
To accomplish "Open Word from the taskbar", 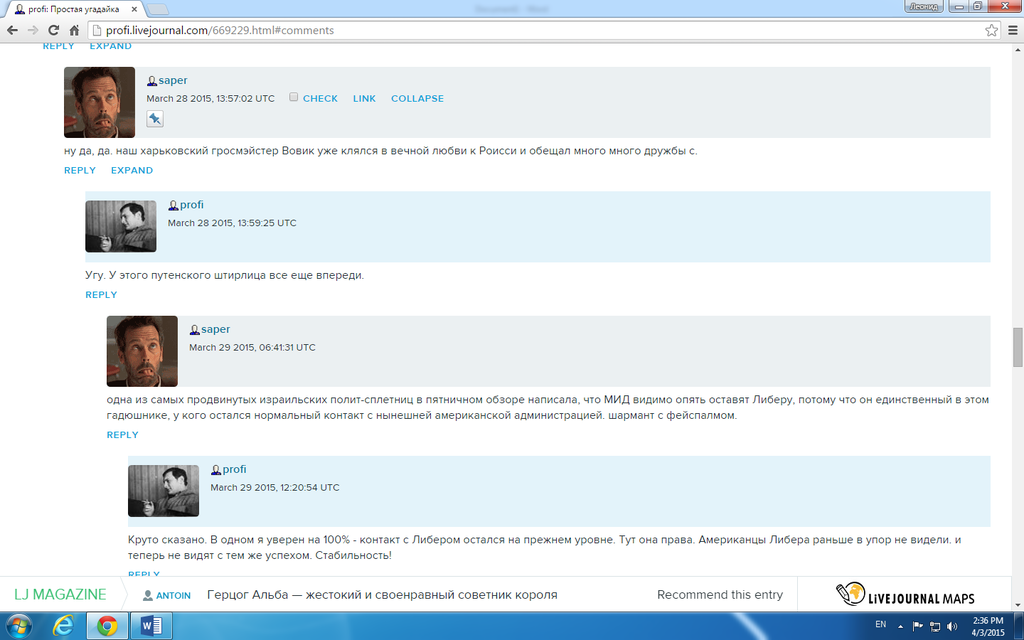I will pyautogui.click(x=151, y=626).
